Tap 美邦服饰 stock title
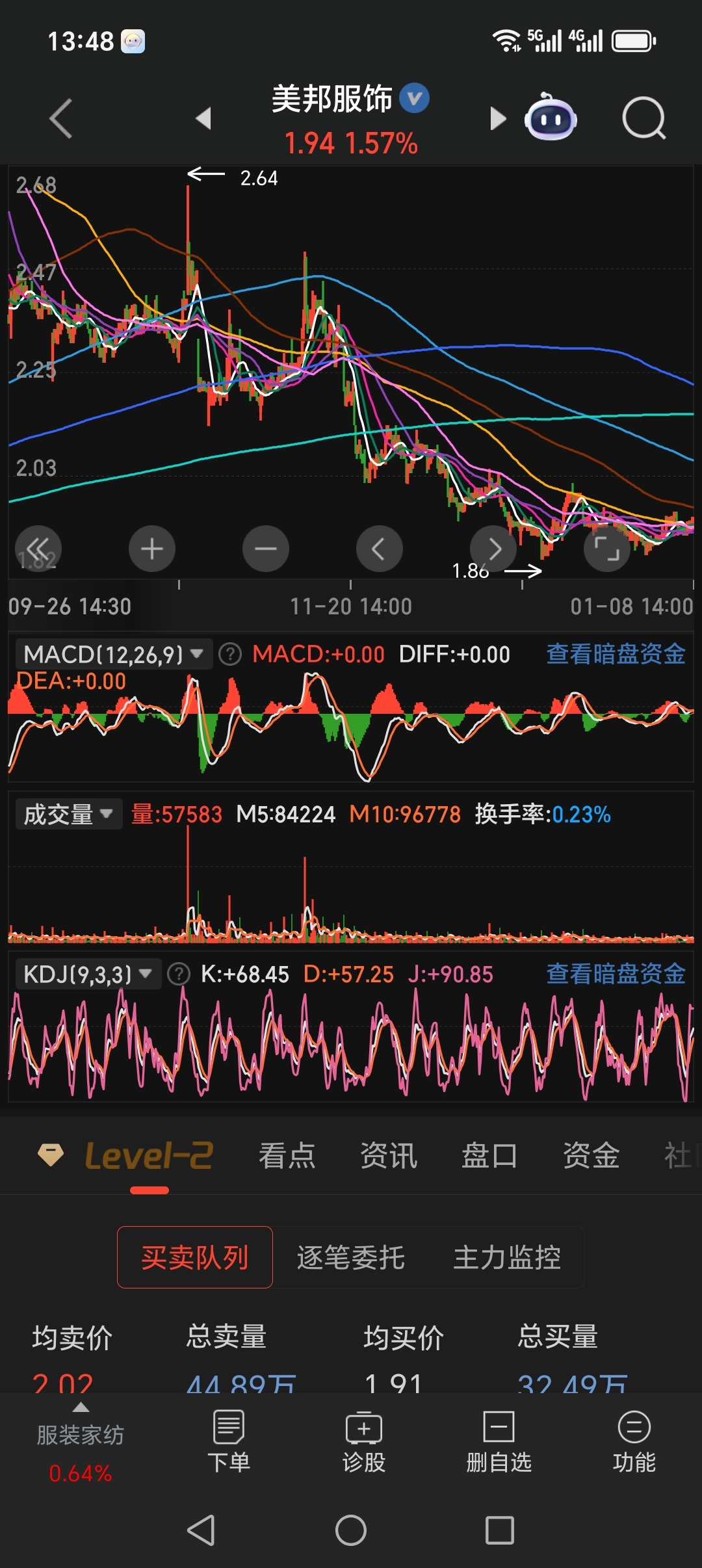The height and width of the screenshot is (1568, 702). tap(332, 99)
